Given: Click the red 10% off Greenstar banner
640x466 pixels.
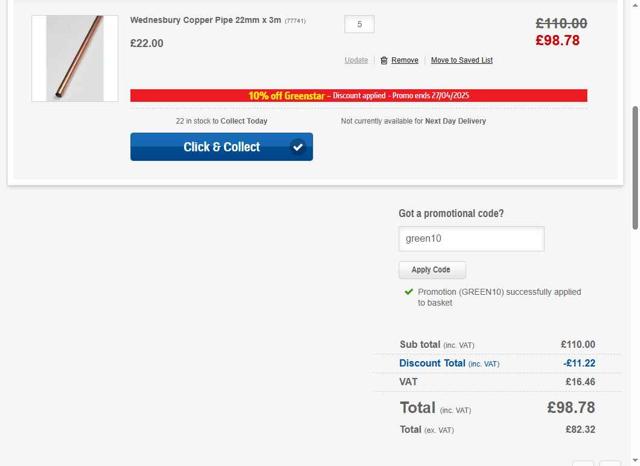Looking at the screenshot, I should pyautogui.click(x=358, y=96).
